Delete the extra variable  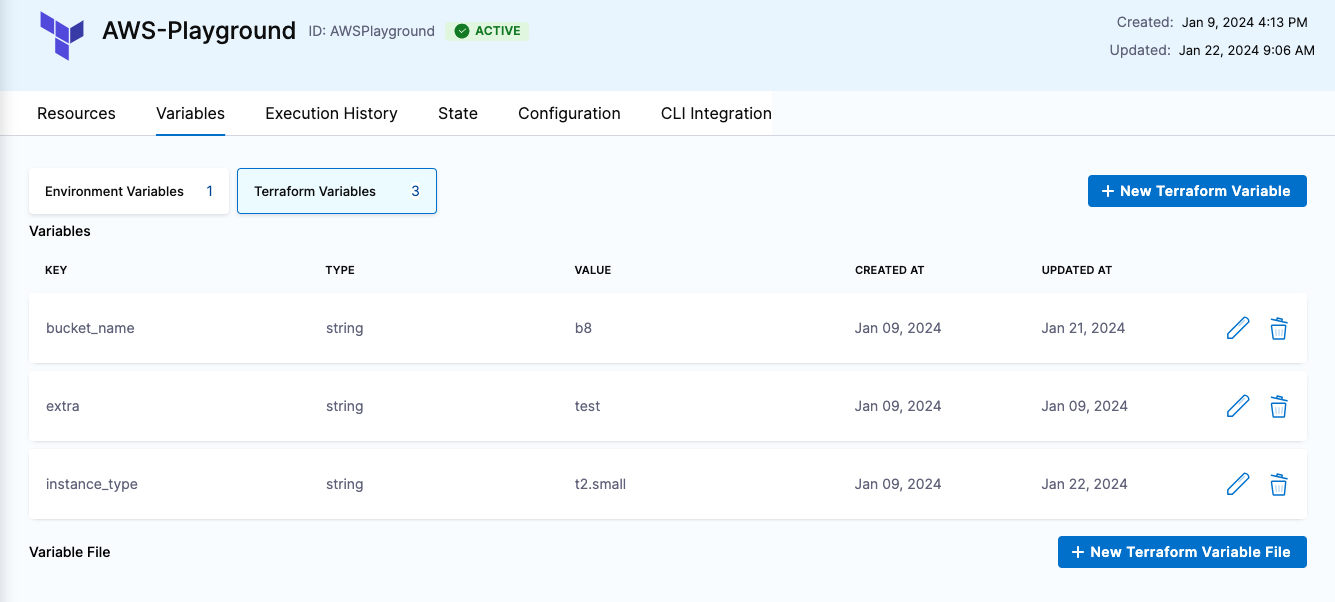(1278, 406)
